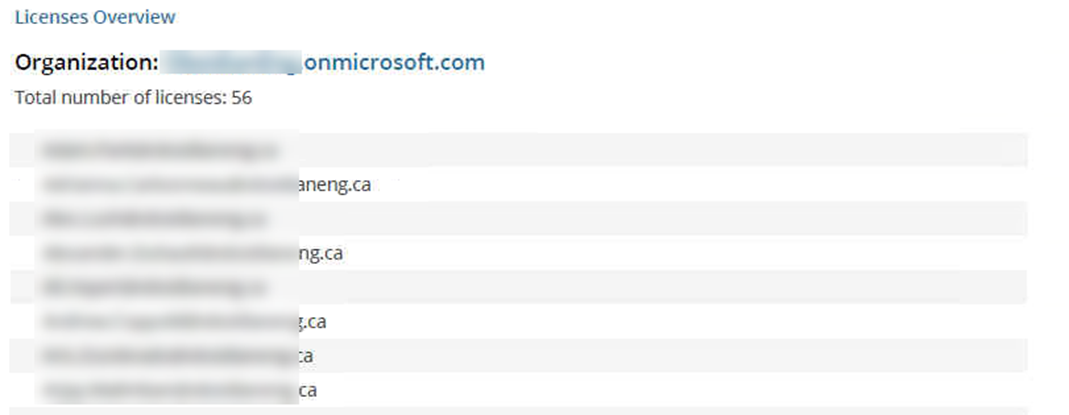
Task: Select the email row ending in 'ng.ca'
Action: [x=518, y=253]
